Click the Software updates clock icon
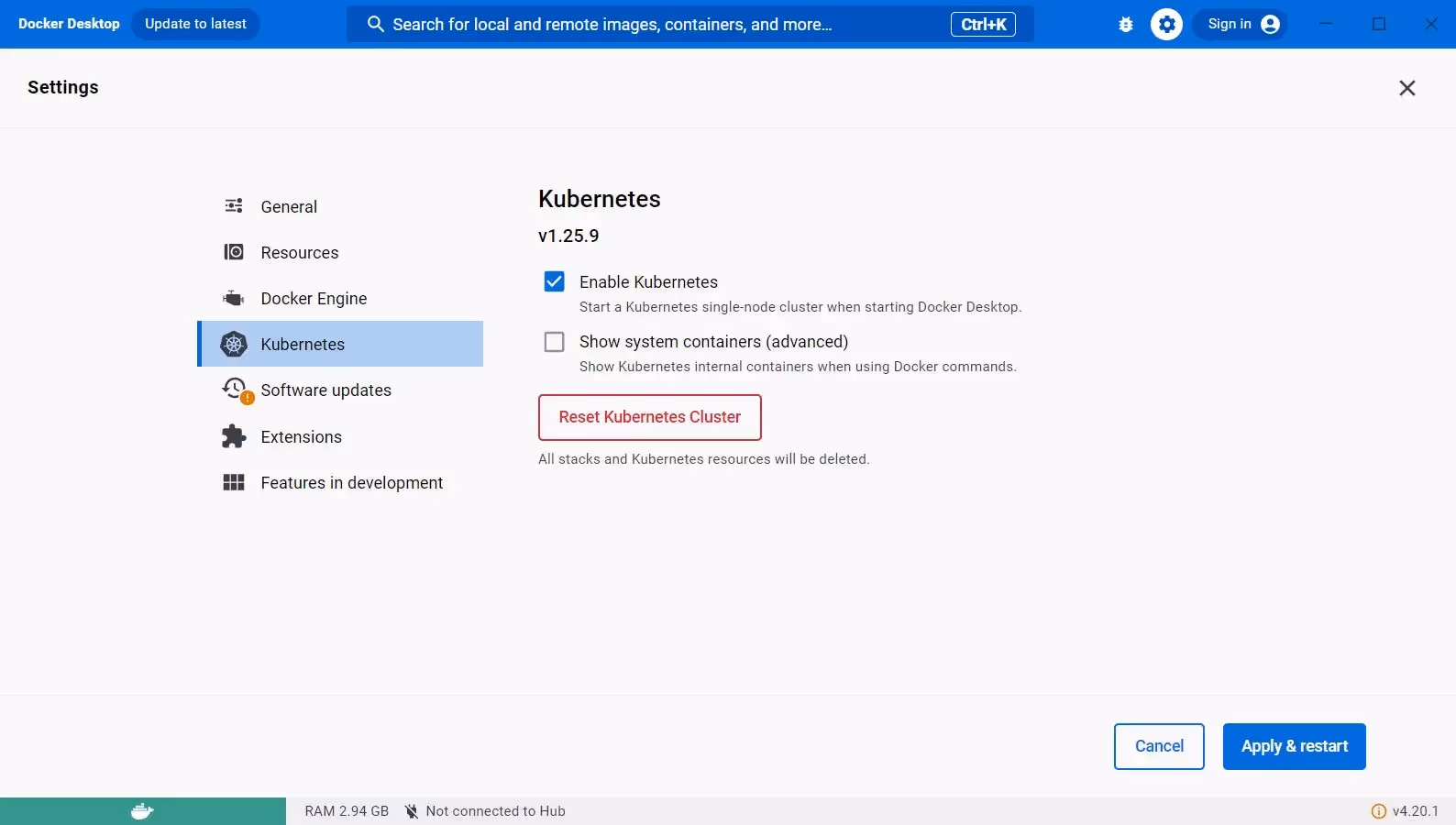This screenshot has width=1456, height=825. [236, 390]
